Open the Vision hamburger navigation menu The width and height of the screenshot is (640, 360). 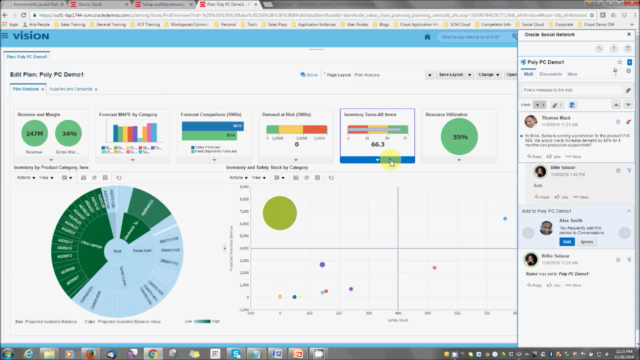5,36
